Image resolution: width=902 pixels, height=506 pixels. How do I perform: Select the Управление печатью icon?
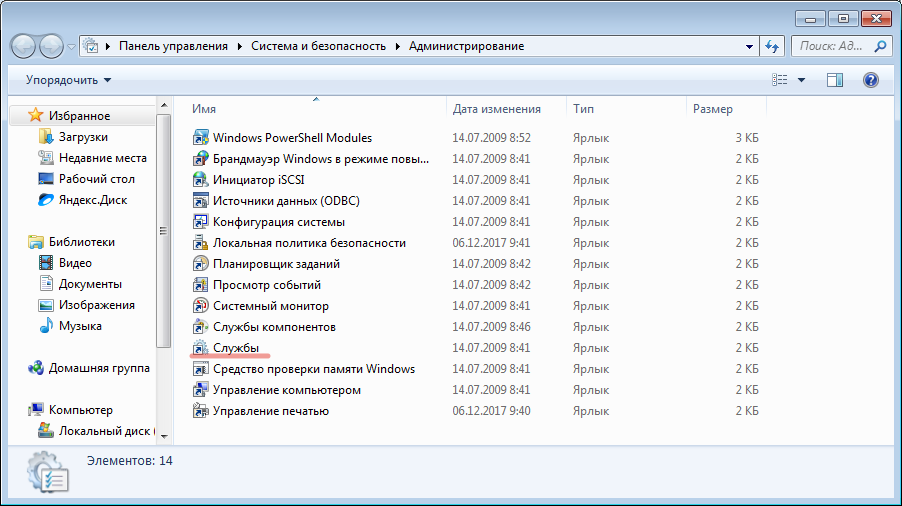click(x=200, y=411)
